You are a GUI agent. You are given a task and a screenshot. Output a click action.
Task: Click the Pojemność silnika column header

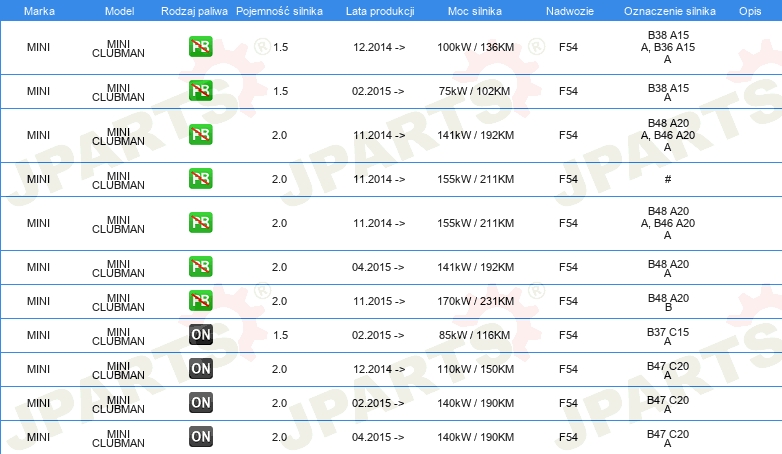[x=279, y=11]
